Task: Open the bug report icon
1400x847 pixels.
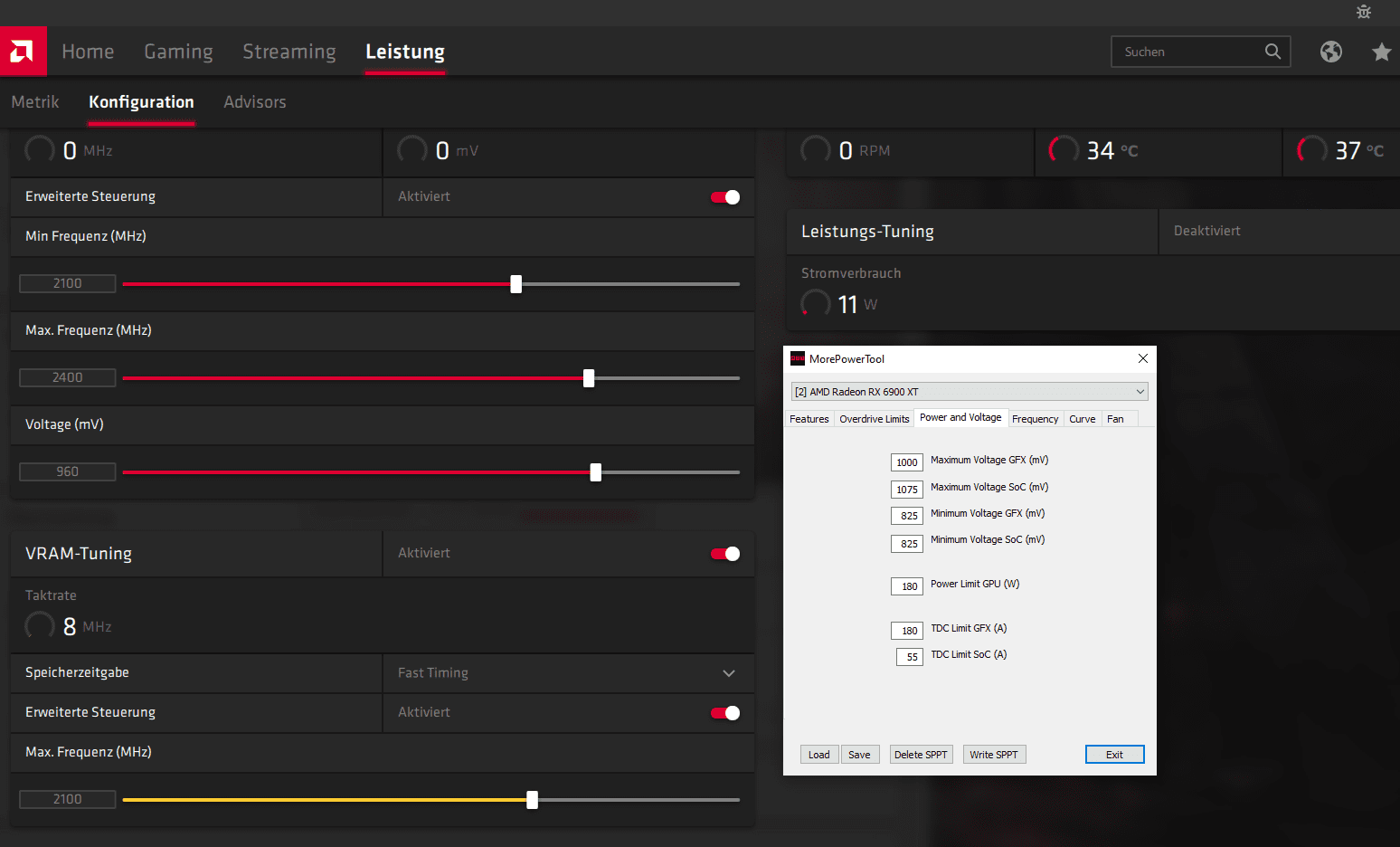Action: pos(1364,12)
